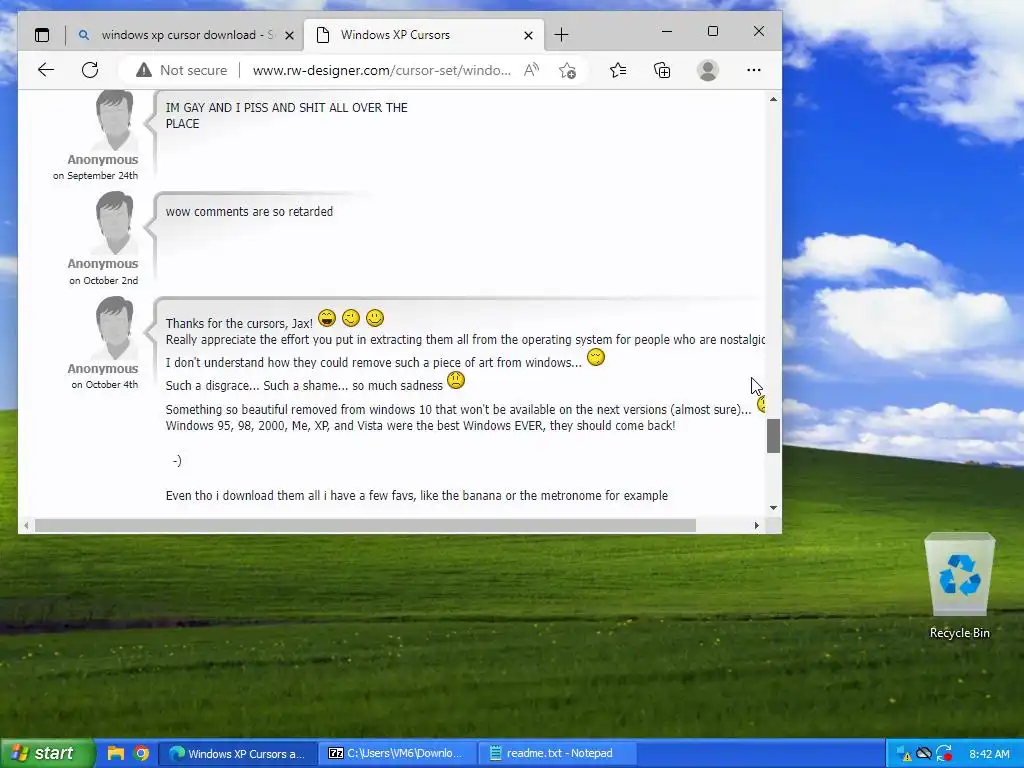Image resolution: width=1024 pixels, height=768 pixels.
Task: Click the Anonymous name above September 24th
Action: (103, 159)
